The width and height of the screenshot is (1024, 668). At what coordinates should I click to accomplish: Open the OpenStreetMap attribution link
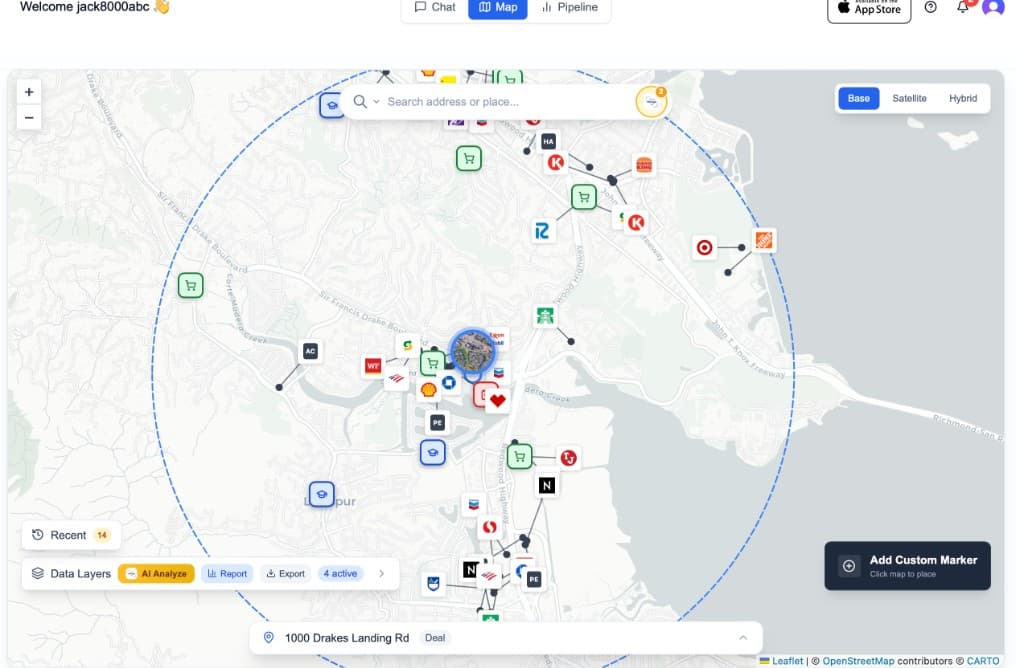click(x=858, y=661)
